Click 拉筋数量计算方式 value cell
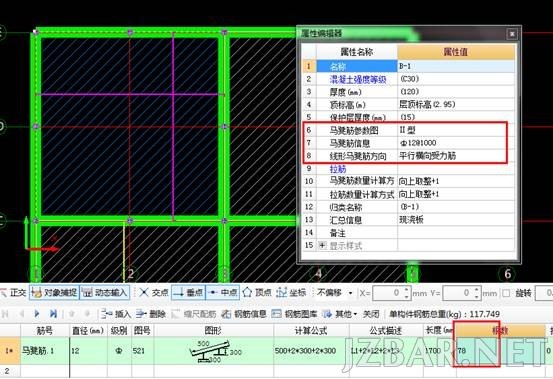The width and height of the screenshot is (553, 379). [456, 194]
